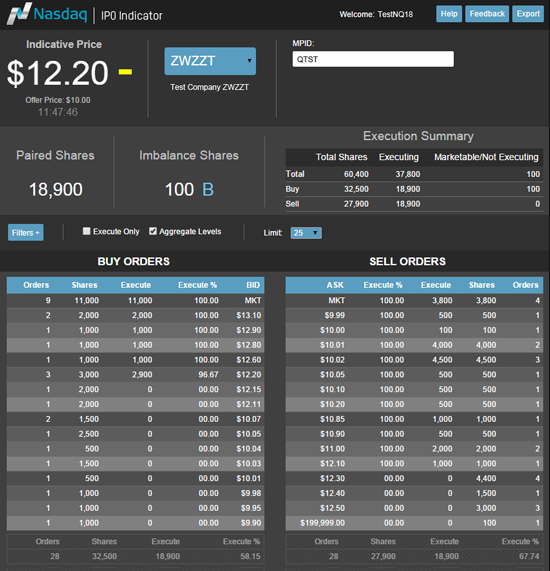The image size is (550, 571).
Task: Click the 18,900 paired shares value
Action: [x=56, y=189]
